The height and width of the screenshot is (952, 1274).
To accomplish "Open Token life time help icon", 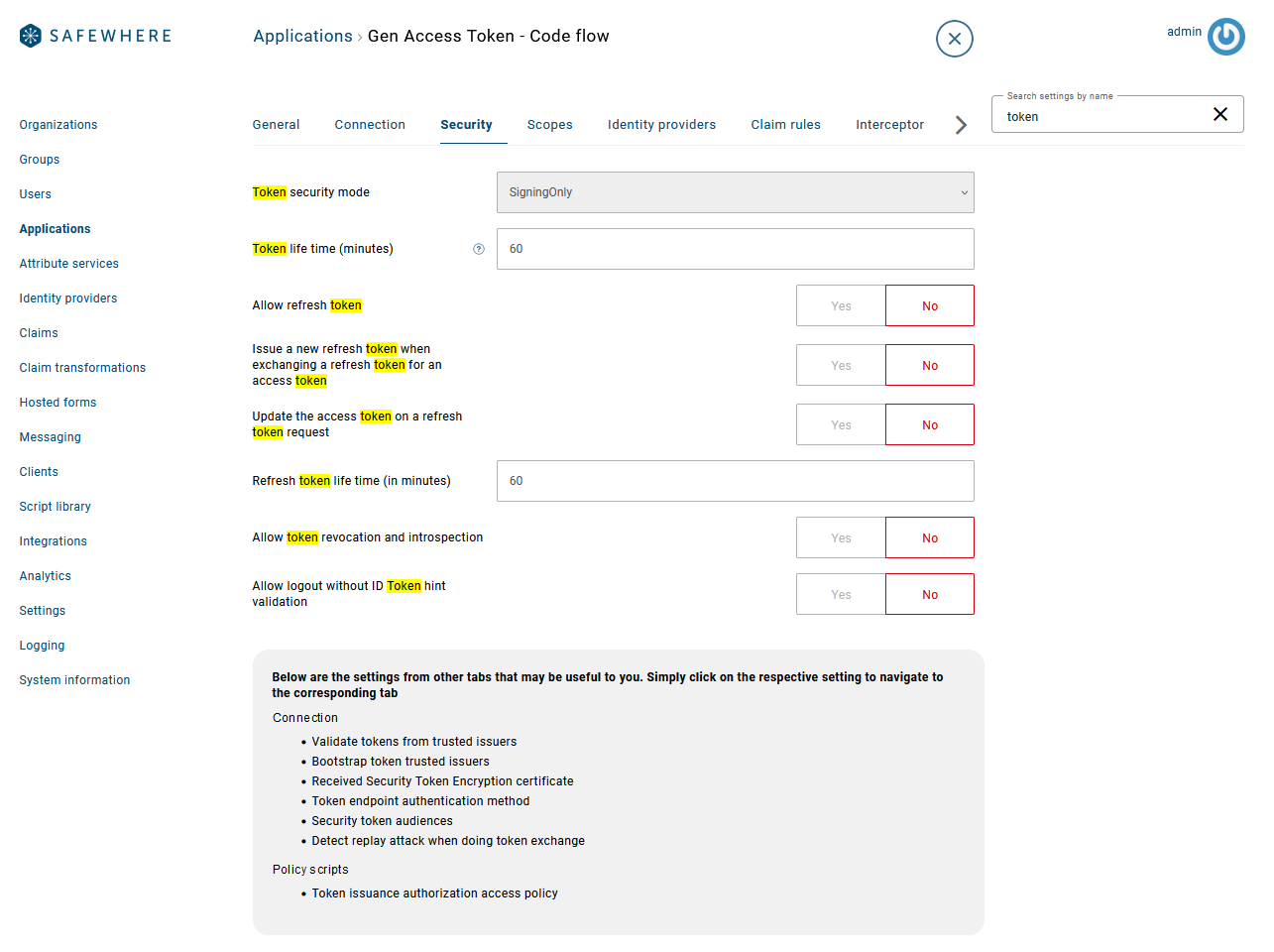I will click(479, 249).
